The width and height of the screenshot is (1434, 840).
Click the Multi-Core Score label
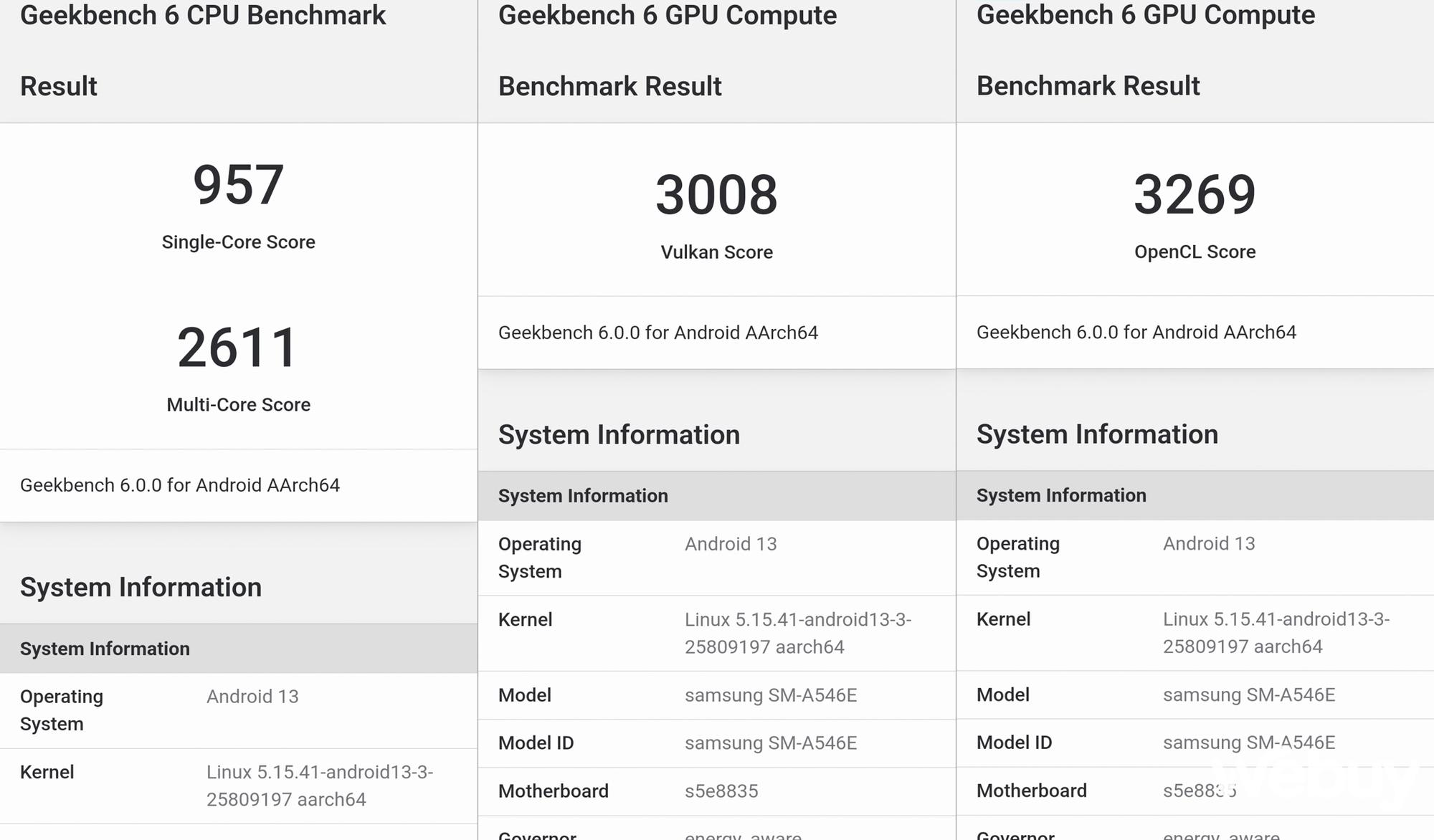238,405
